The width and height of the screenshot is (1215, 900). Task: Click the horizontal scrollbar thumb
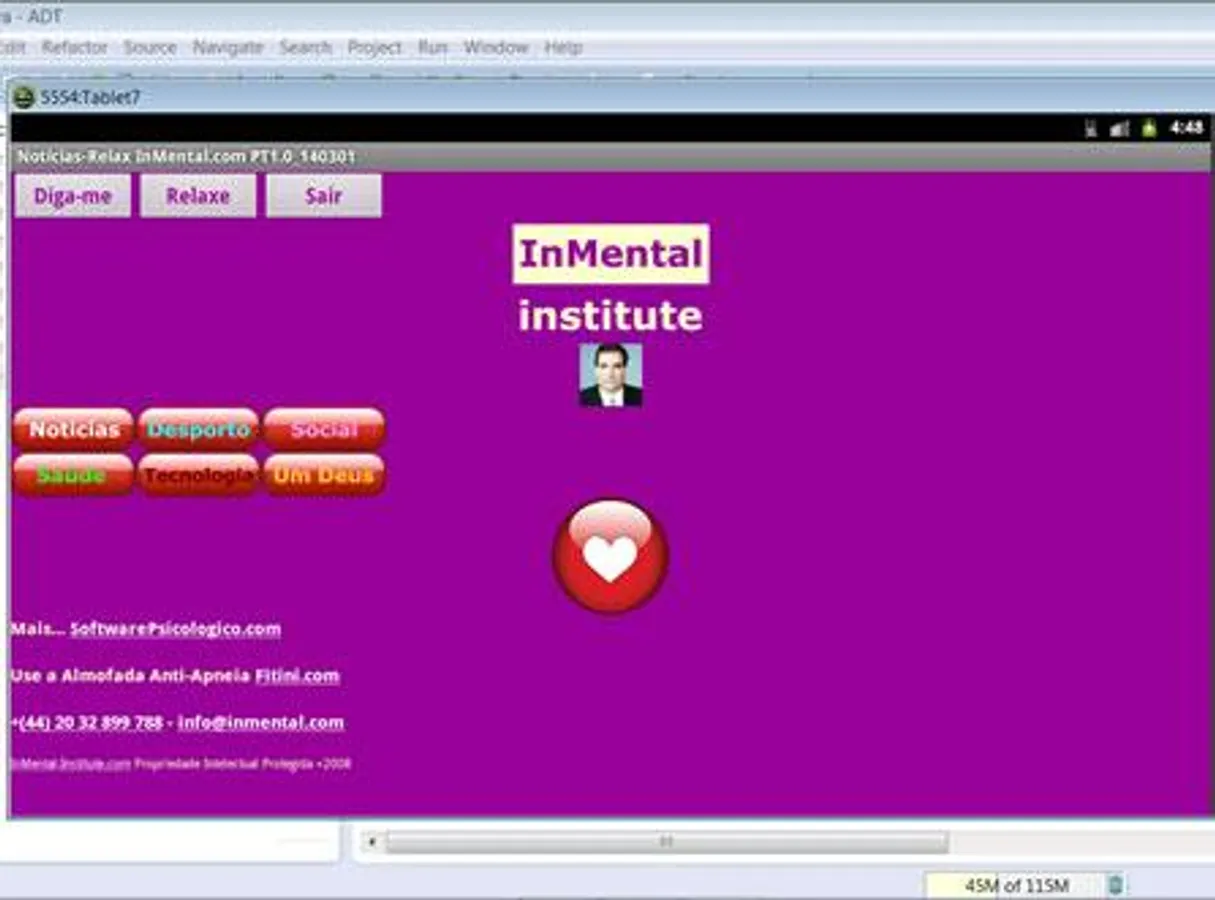(666, 842)
